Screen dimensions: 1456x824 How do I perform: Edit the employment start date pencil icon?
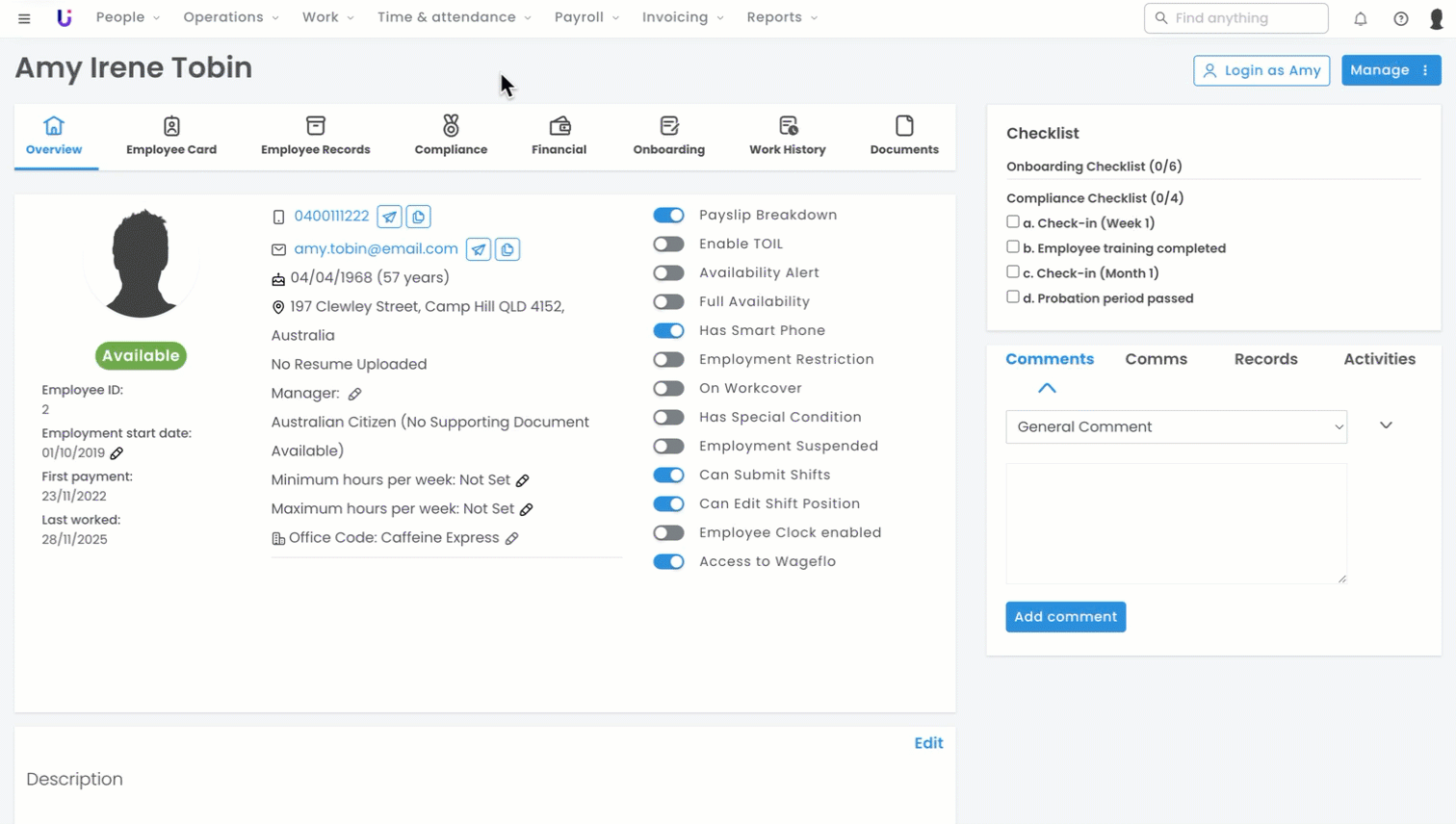coord(117,453)
